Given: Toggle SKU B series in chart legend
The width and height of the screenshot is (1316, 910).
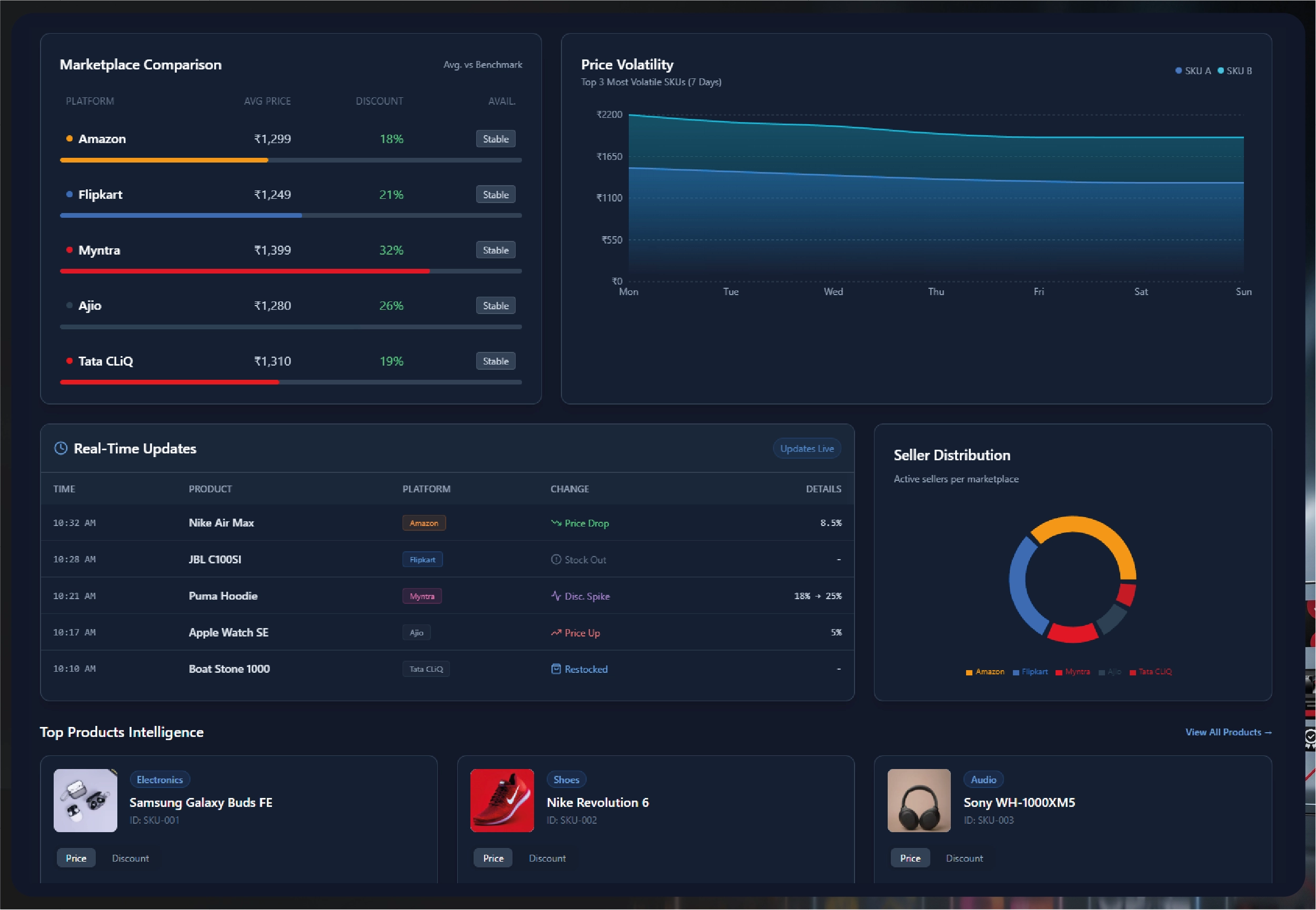Looking at the screenshot, I should (1234, 70).
